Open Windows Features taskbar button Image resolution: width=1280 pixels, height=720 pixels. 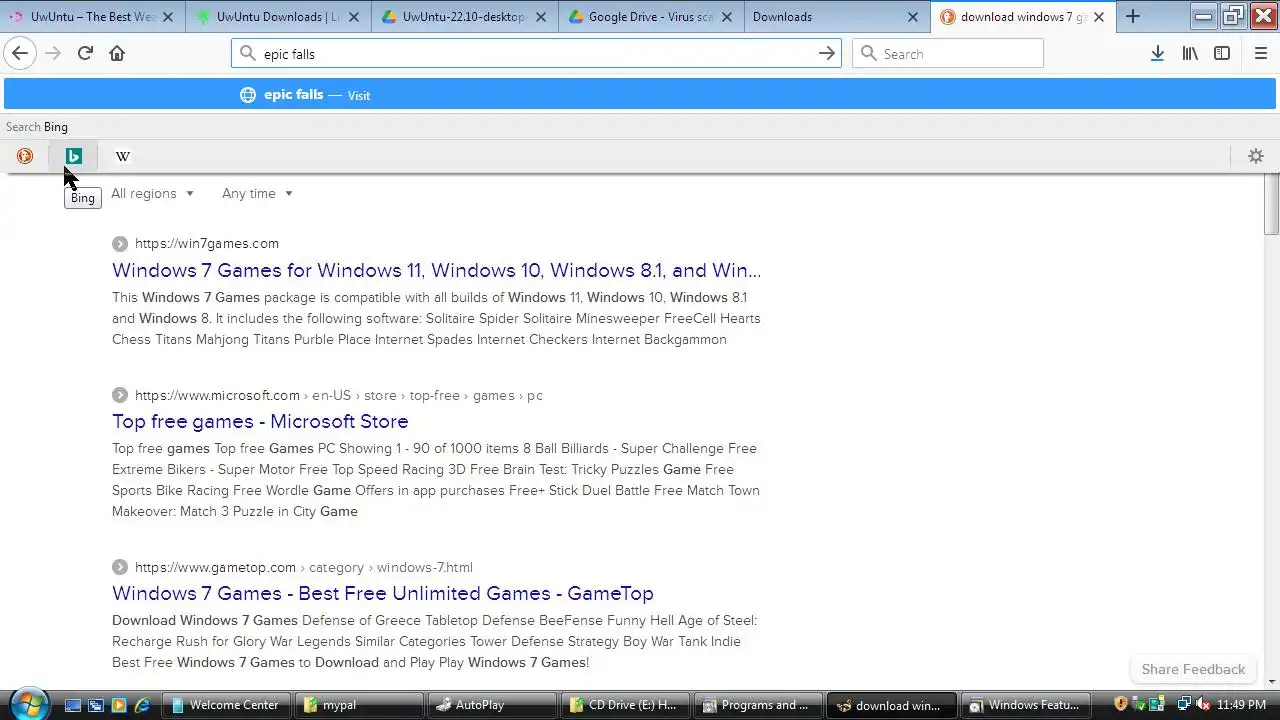1026,705
